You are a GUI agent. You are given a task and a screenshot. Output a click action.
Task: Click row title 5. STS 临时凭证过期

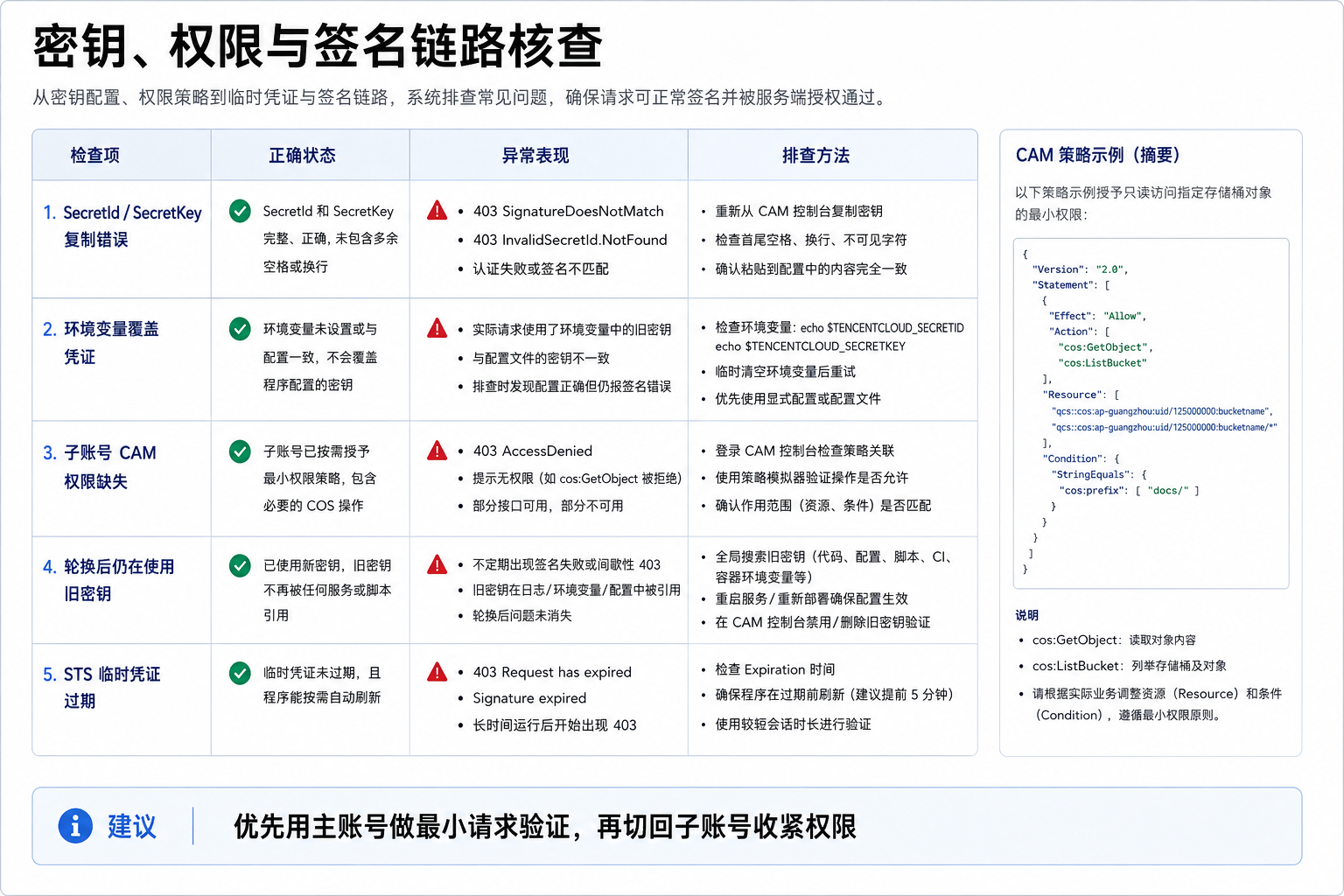coord(101,687)
